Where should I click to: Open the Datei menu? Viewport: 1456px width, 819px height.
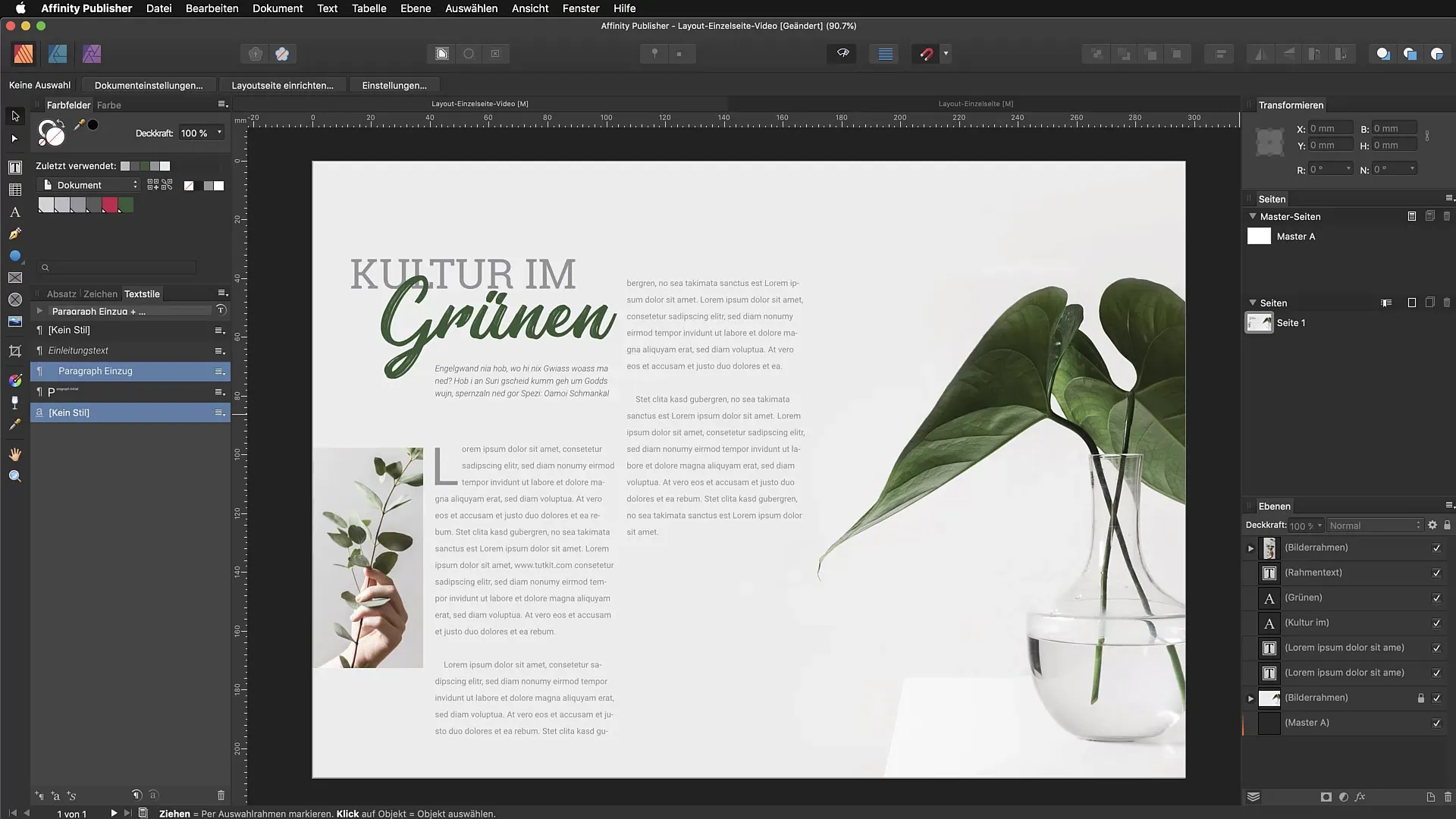point(158,8)
